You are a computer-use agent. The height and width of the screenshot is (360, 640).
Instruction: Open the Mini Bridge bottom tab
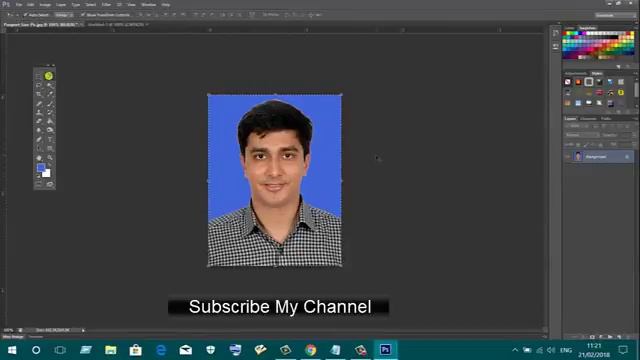click(x=13, y=337)
